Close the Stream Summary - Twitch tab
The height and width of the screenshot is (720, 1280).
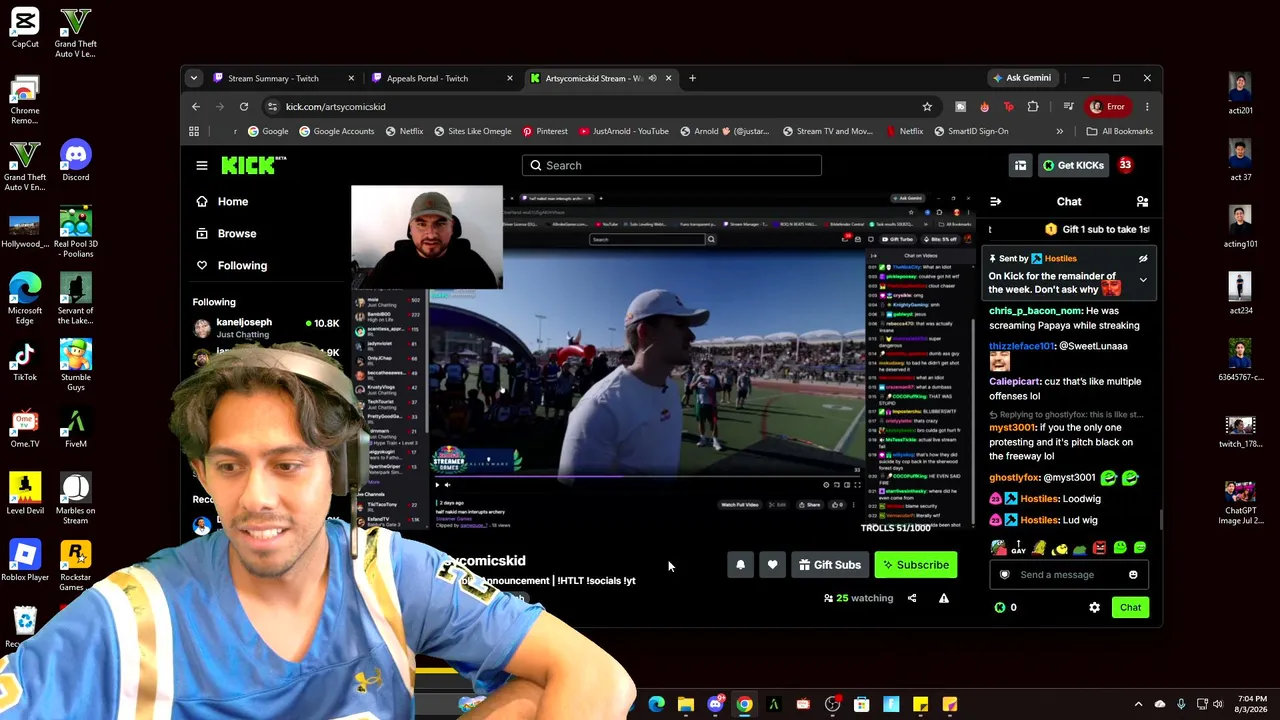click(351, 78)
